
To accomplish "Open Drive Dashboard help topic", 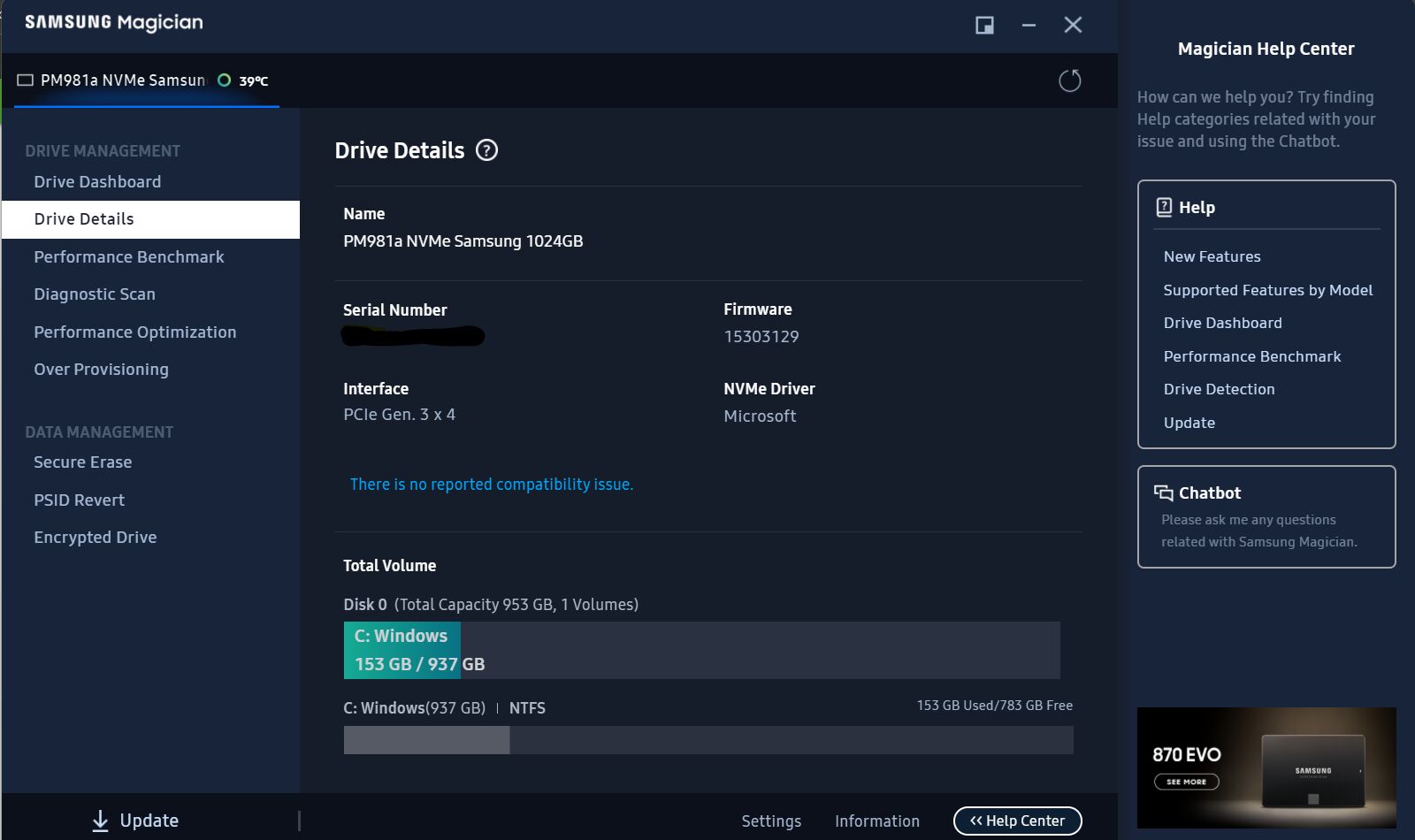I will coord(1222,323).
